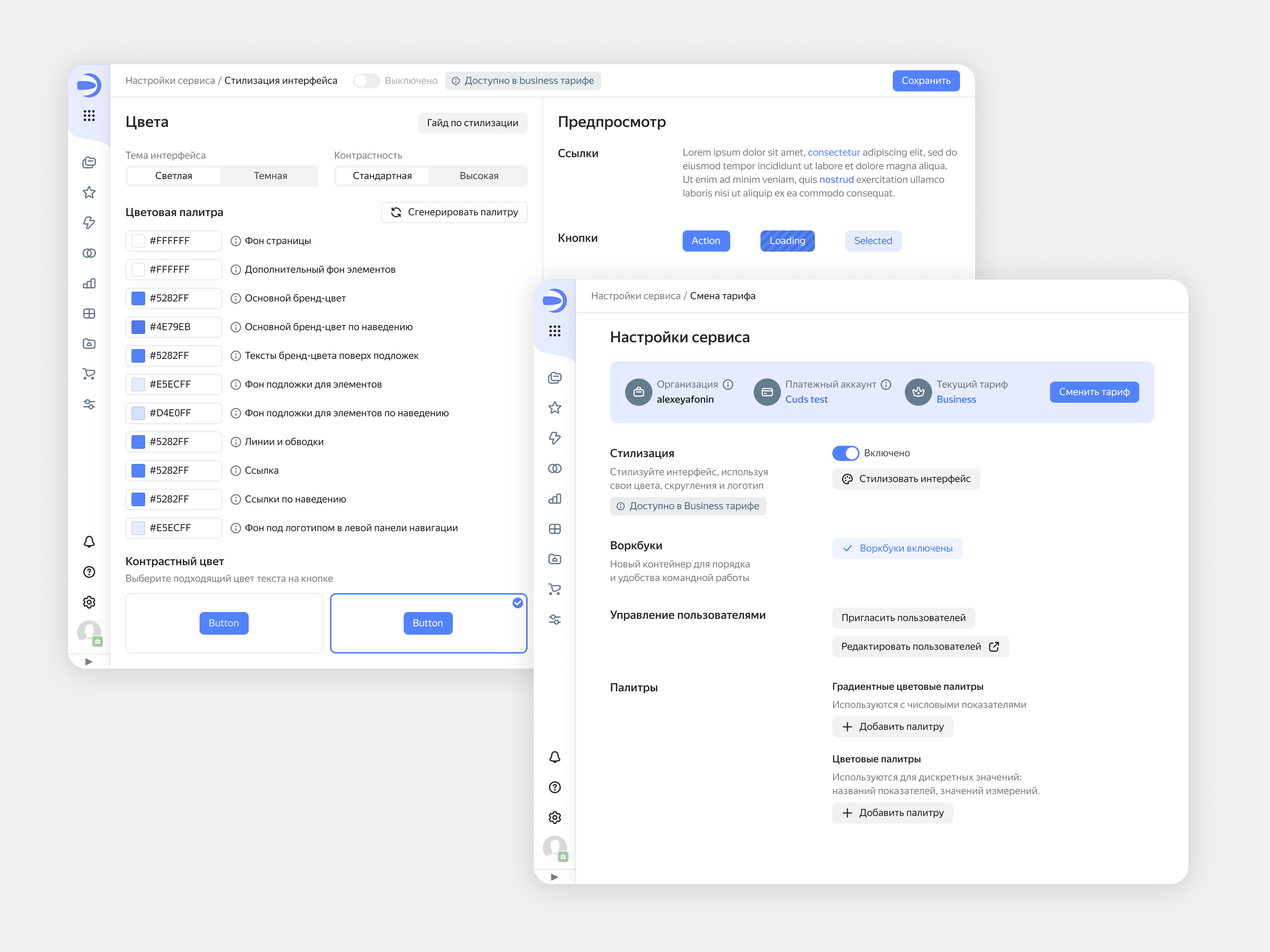Viewport: 1270px width, 952px height.
Task: Toggle the Выключено stylization switch
Action: point(366,81)
